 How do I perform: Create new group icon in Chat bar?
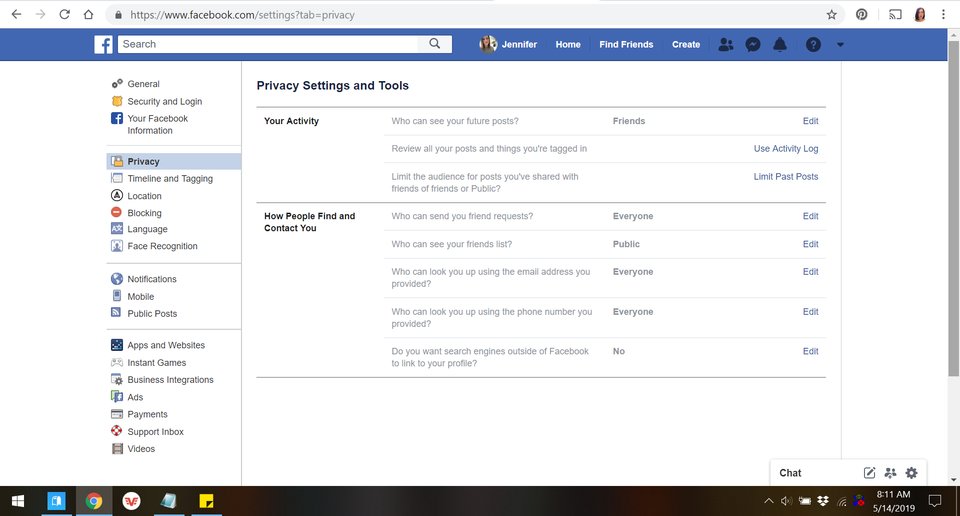coord(890,473)
